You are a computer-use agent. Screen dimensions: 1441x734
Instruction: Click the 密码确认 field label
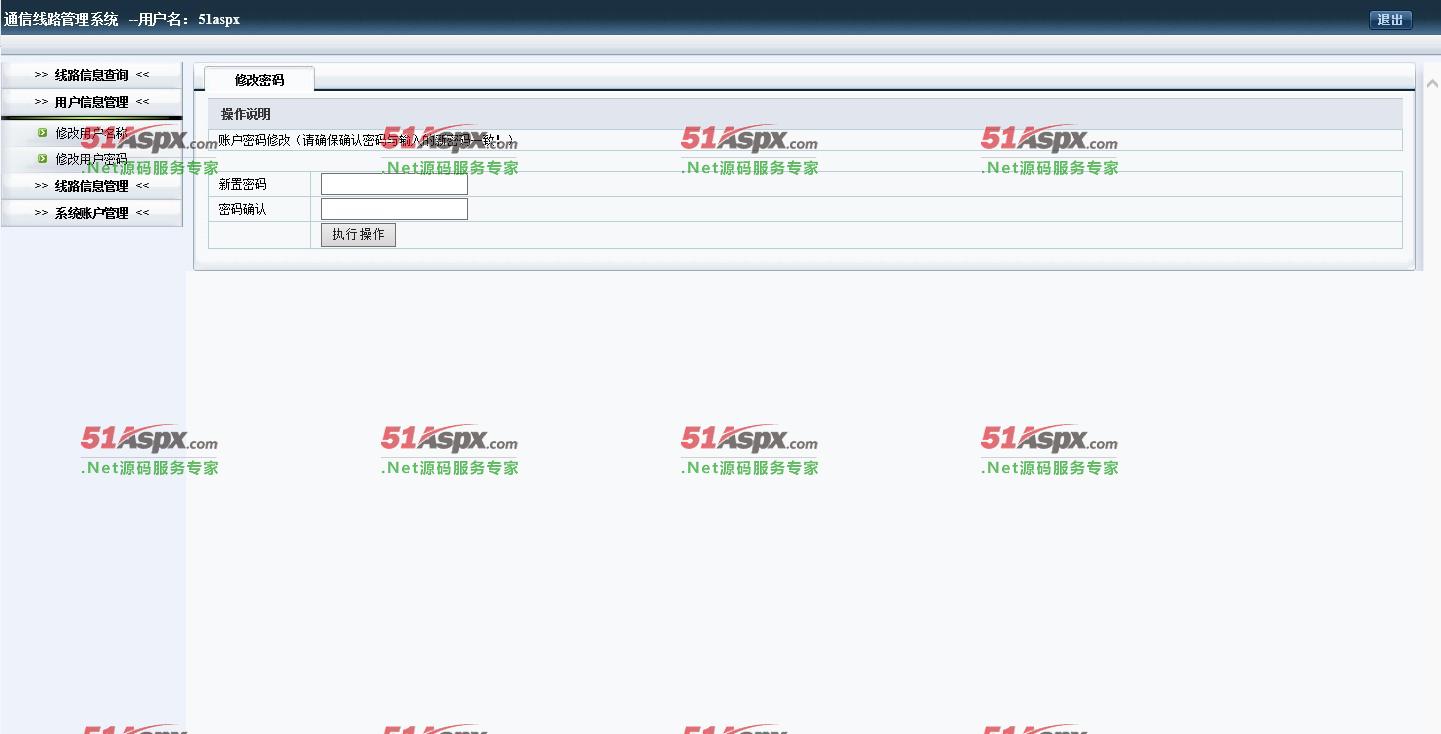tap(243, 209)
